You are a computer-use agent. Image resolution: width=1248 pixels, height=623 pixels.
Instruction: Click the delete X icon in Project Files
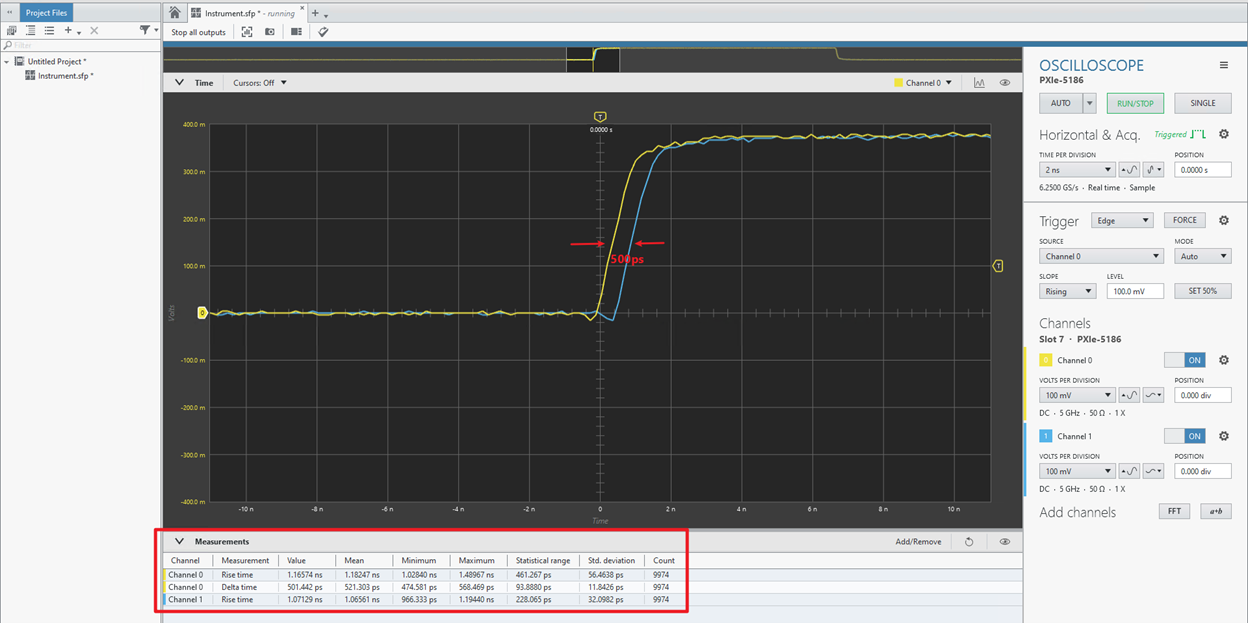tap(95, 31)
